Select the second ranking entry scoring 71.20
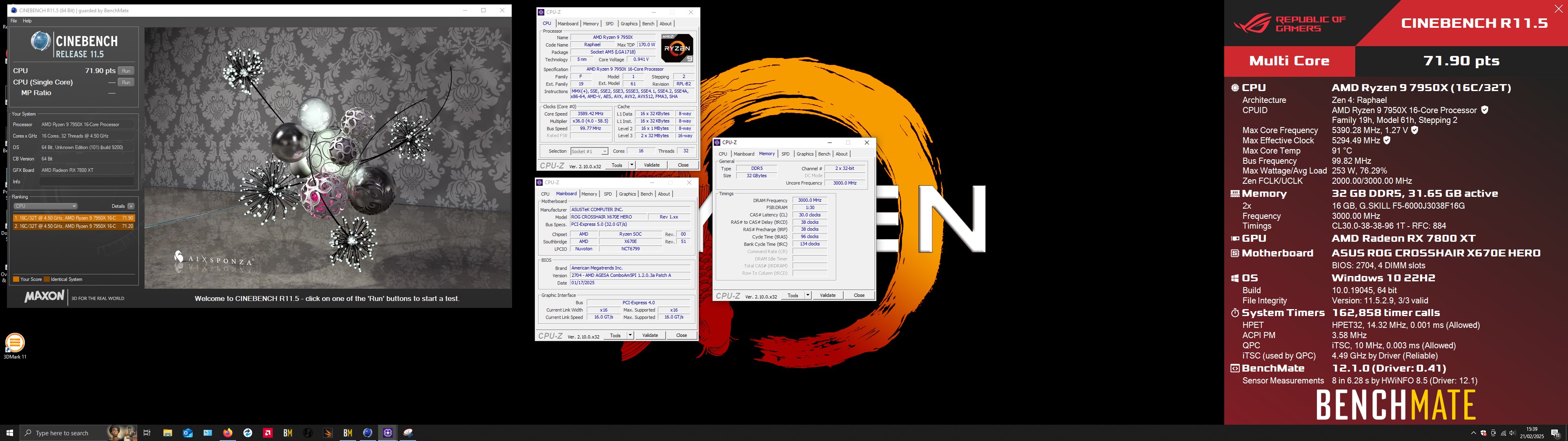The width and height of the screenshot is (1568, 441). click(73, 226)
